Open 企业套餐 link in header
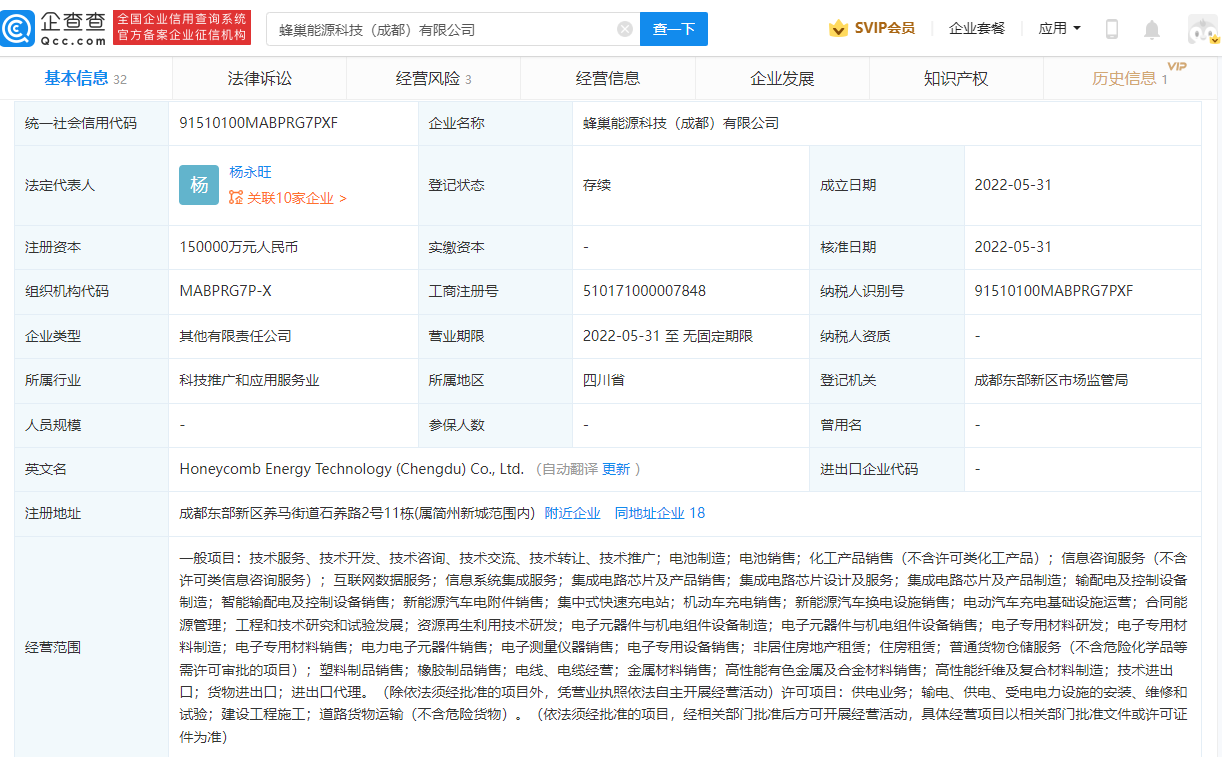1222x757 pixels. tap(977, 28)
